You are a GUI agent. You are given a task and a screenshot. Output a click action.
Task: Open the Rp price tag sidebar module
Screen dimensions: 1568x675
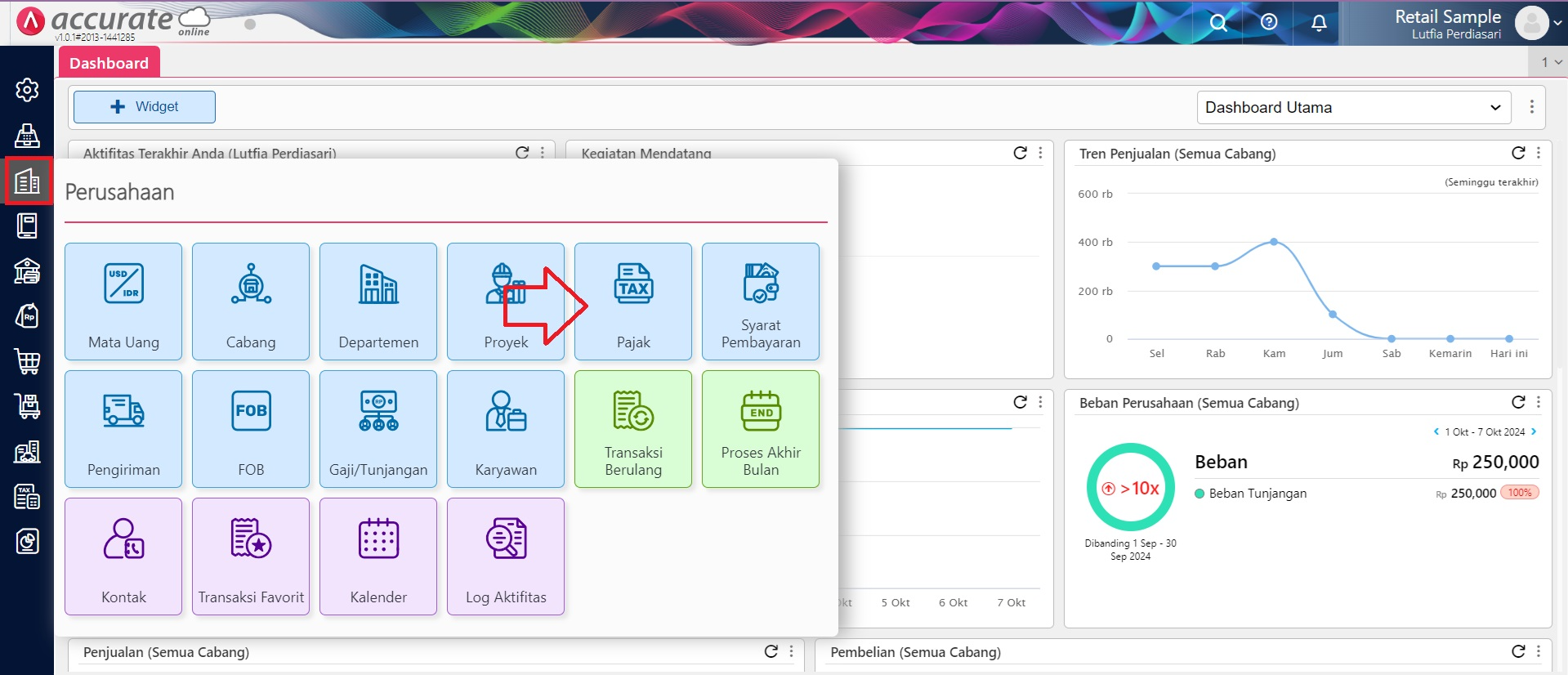coord(27,316)
